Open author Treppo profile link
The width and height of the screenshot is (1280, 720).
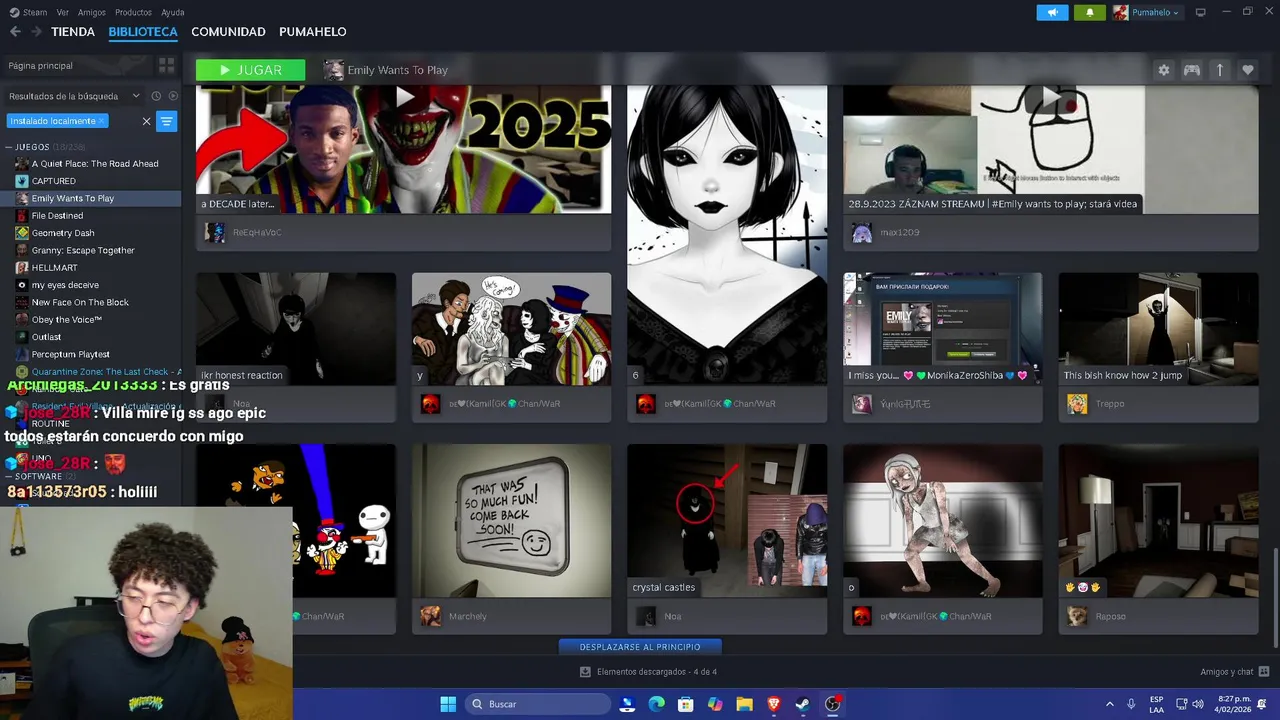1110,404
